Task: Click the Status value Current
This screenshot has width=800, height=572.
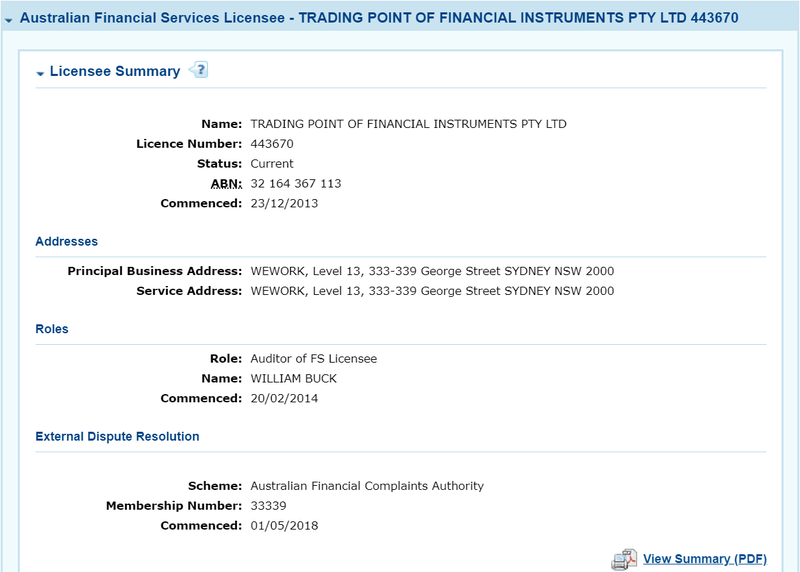Action: (x=272, y=164)
